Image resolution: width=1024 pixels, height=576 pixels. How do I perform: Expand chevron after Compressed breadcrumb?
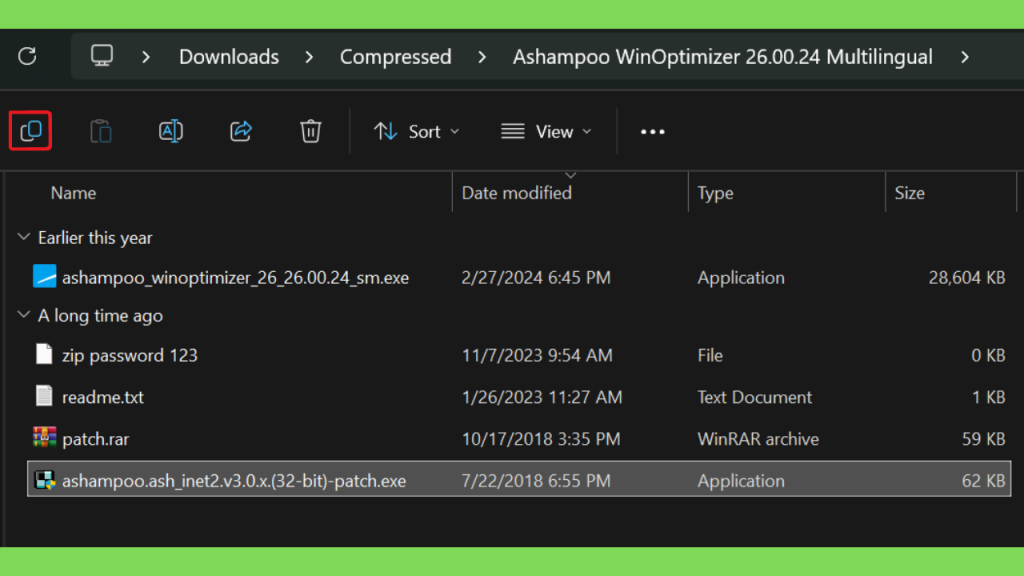[x=482, y=57]
